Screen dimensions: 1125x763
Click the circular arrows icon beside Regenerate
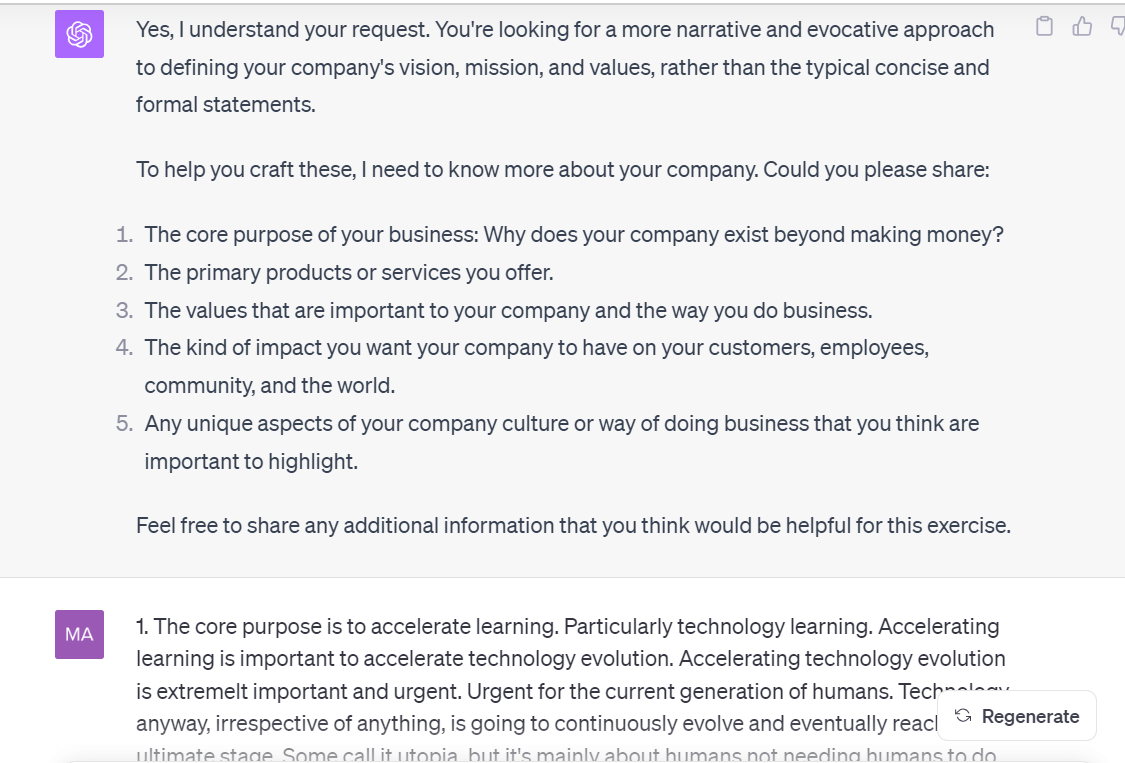click(x=963, y=716)
